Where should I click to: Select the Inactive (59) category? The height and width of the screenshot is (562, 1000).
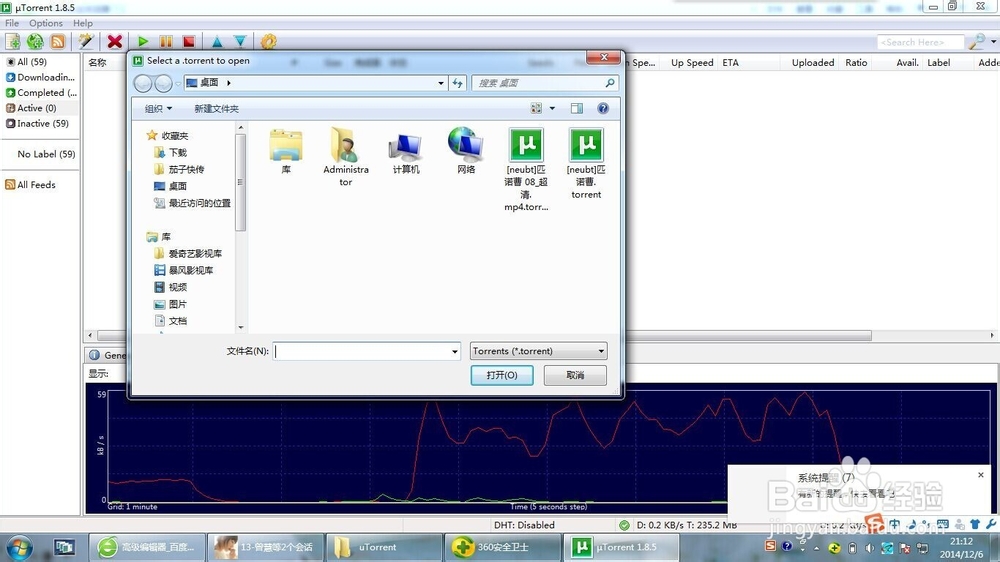click(x=38, y=123)
